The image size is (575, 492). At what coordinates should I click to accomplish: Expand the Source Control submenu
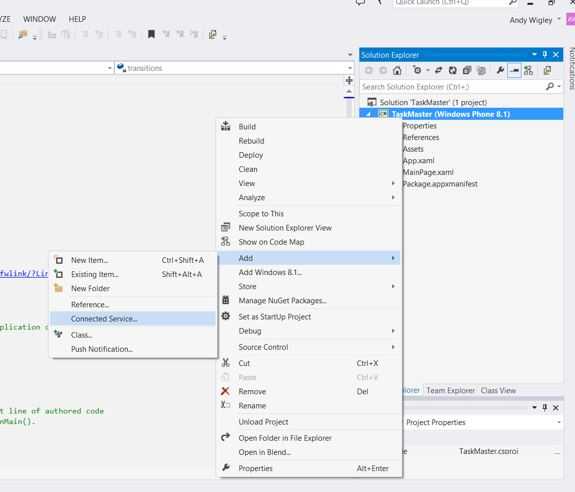tap(310, 347)
